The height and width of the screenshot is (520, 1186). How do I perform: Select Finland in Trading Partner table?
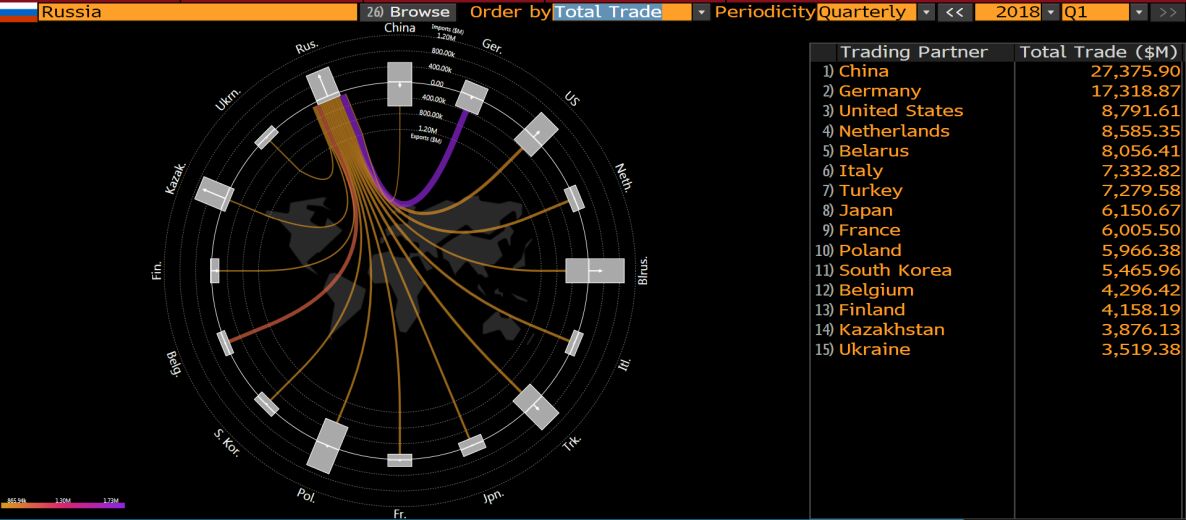pos(871,310)
